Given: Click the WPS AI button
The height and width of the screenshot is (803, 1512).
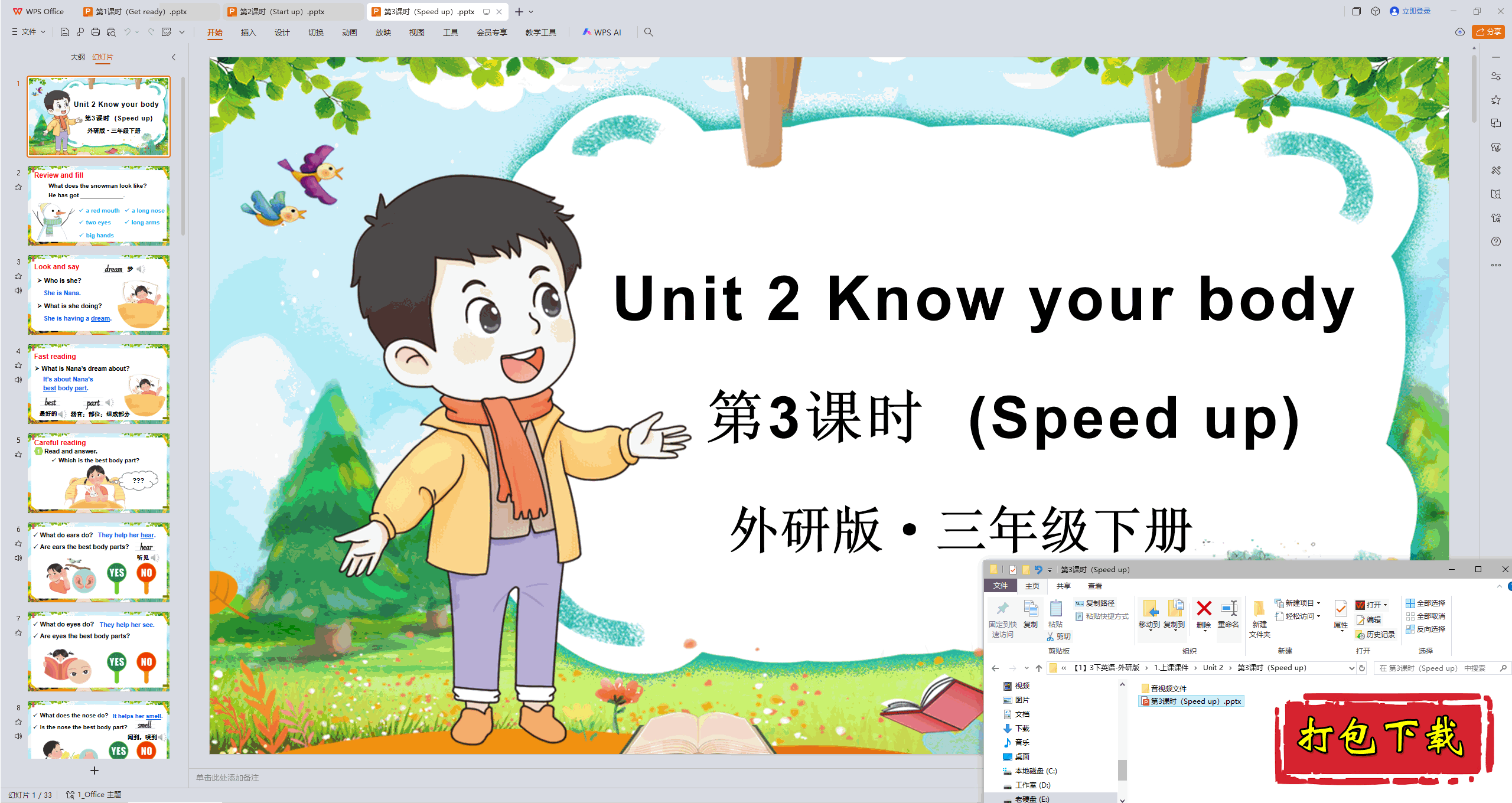Looking at the screenshot, I should [602, 32].
